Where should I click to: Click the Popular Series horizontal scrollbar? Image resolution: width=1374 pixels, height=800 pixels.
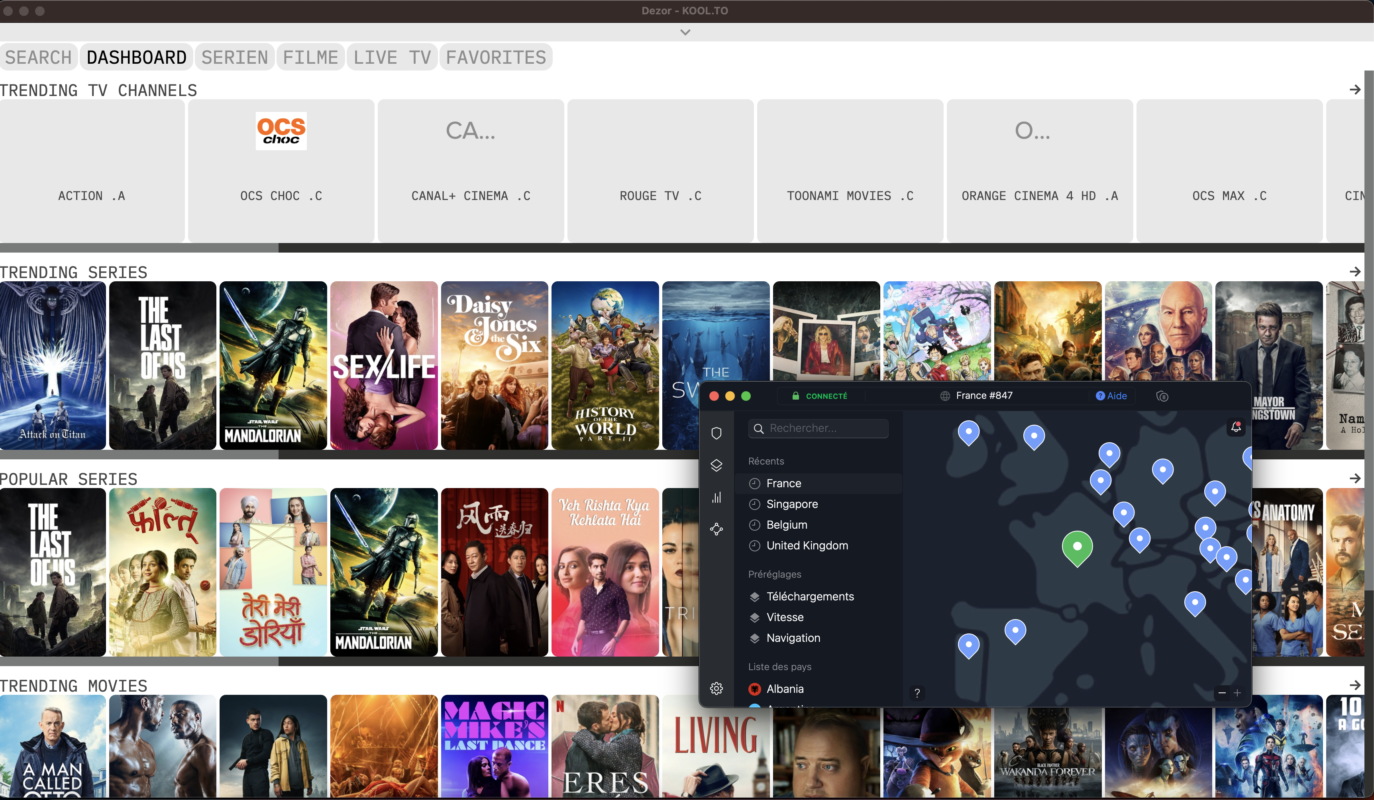139,661
